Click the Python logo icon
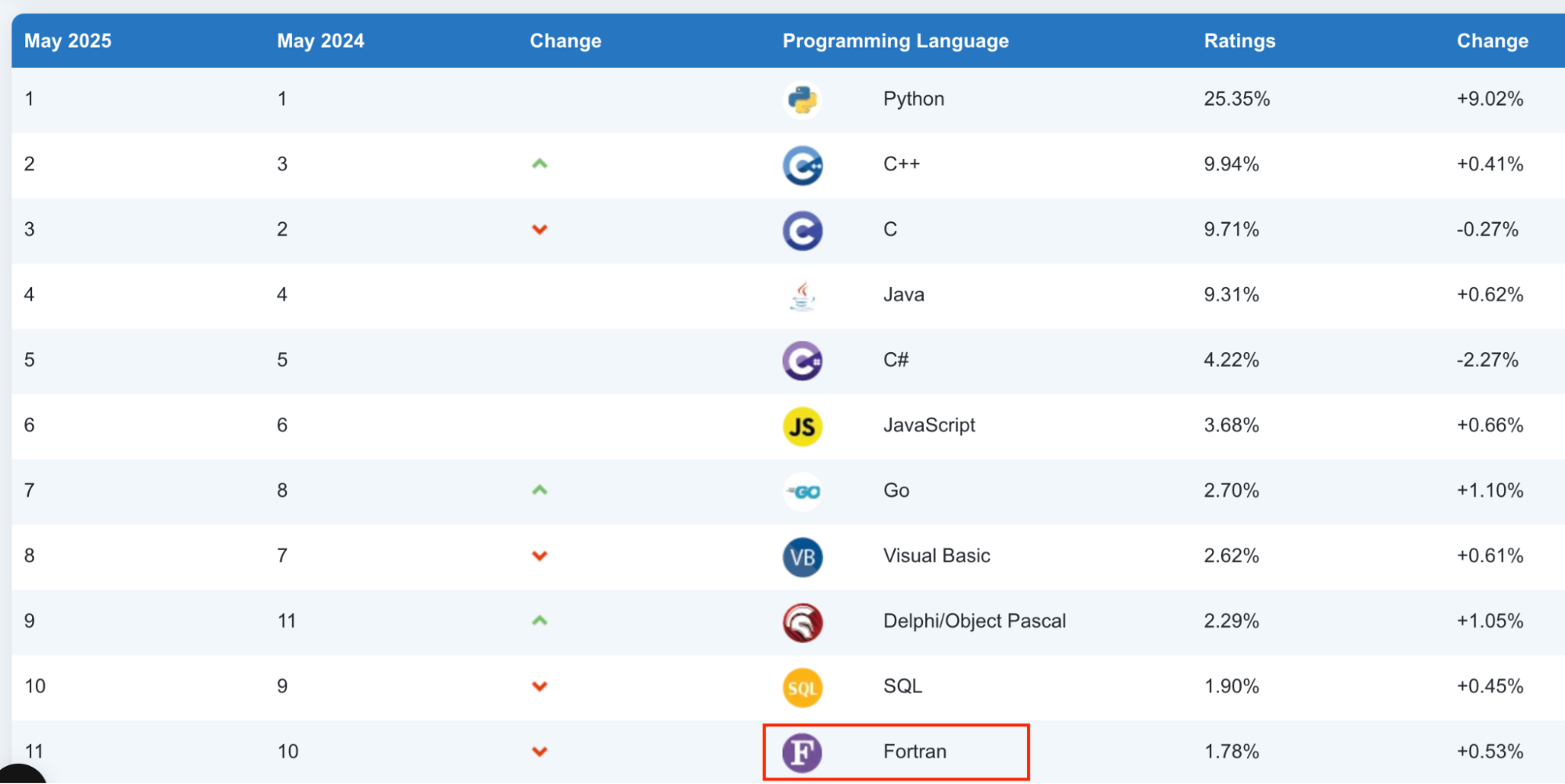Viewport: 1565px width, 784px height. pos(802,99)
